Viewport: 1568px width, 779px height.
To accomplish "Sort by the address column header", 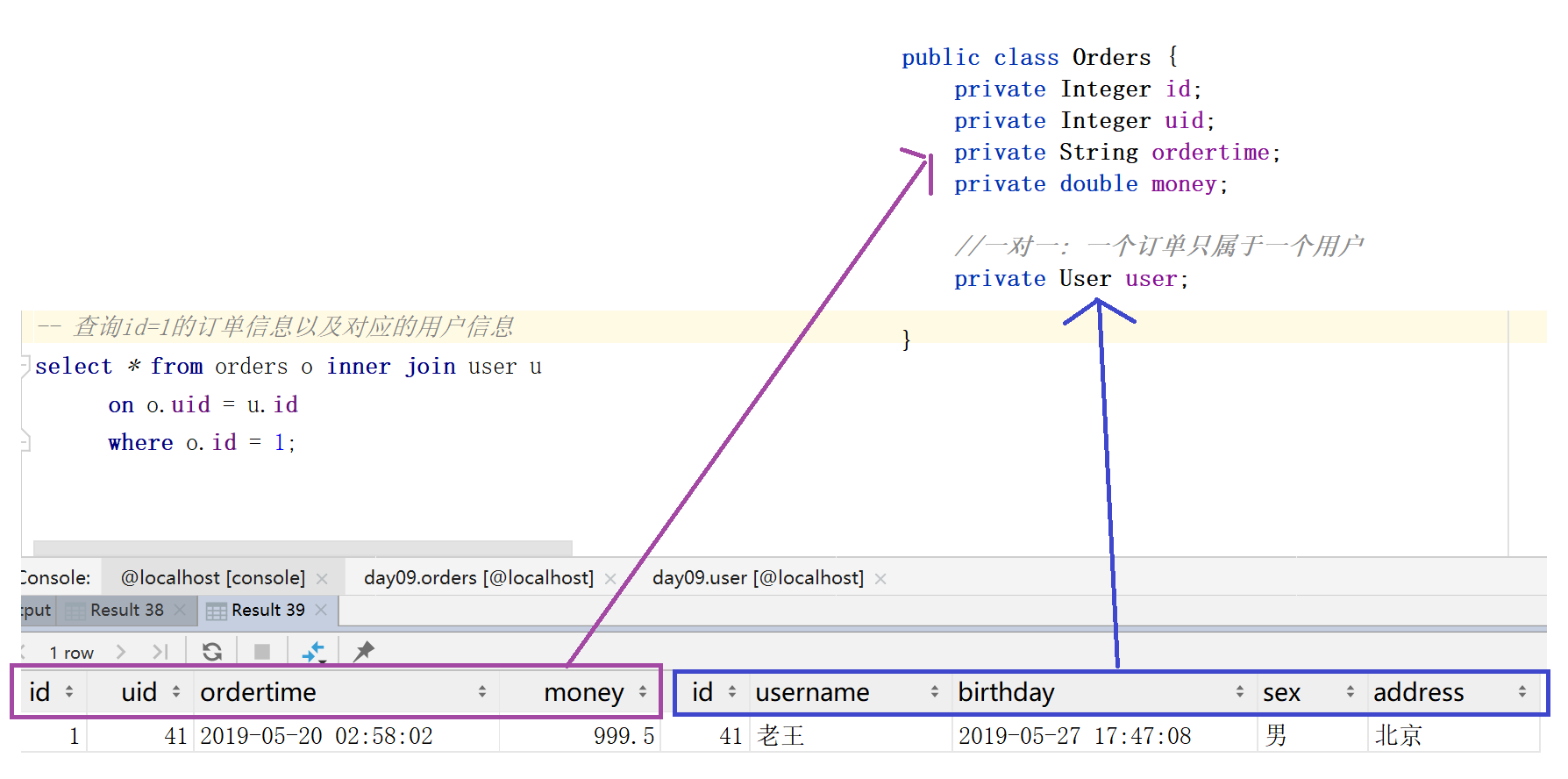I will click(1453, 692).
